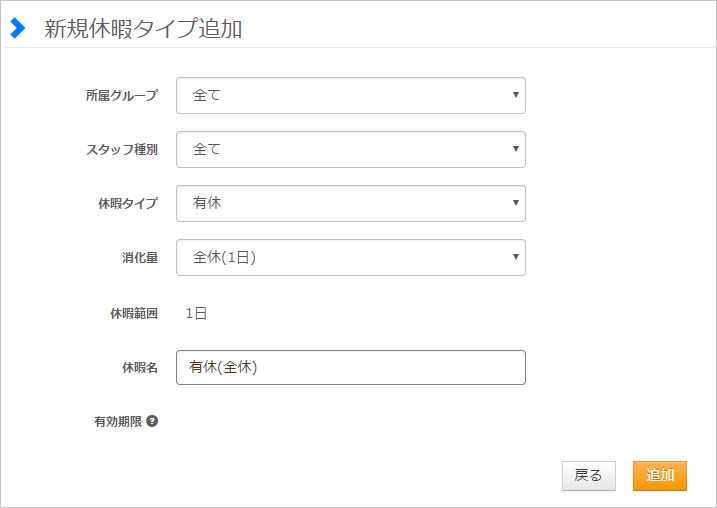This screenshot has width=717, height=508.
Task: Open the 消化量 dropdown showing 全休(1日)
Action: [x=351, y=257]
